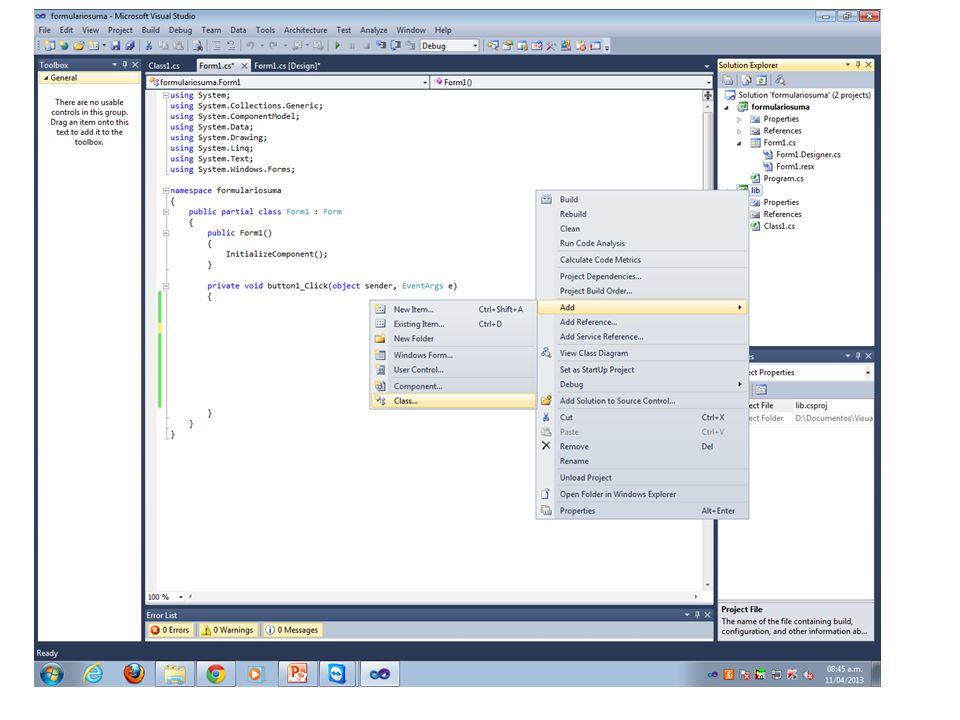This screenshot has height=720, width=960.
Task: Click the New Project toolbar icon
Action: (x=50, y=46)
